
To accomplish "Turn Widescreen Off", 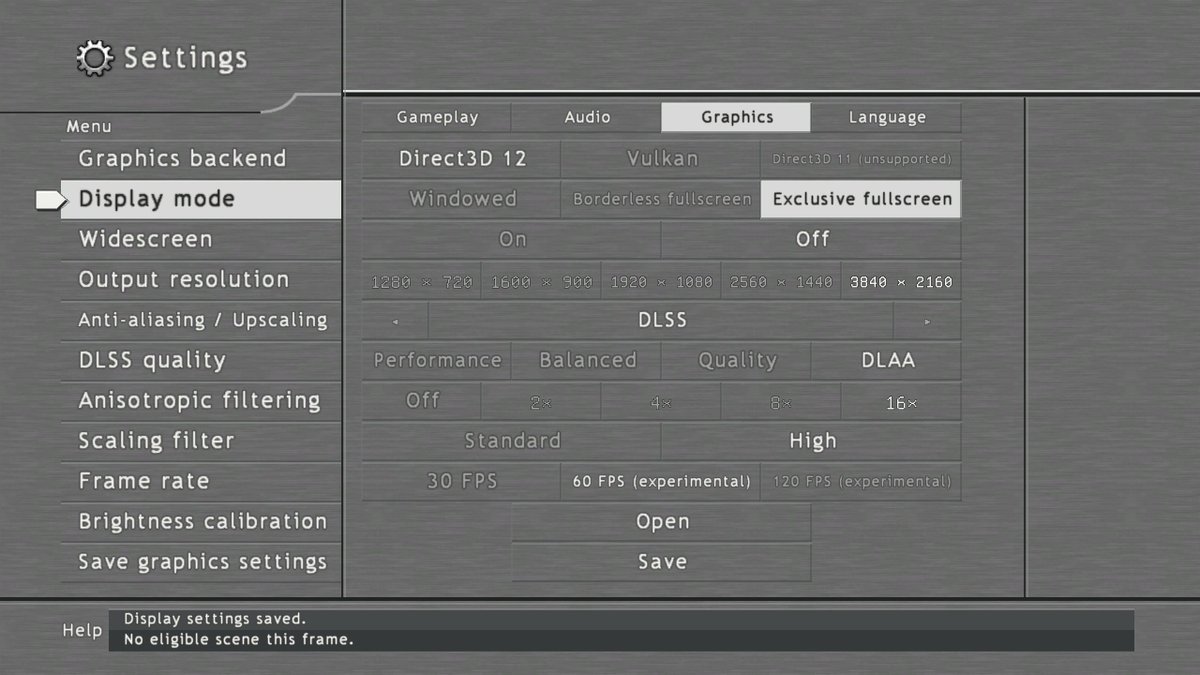I will pyautogui.click(x=812, y=240).
